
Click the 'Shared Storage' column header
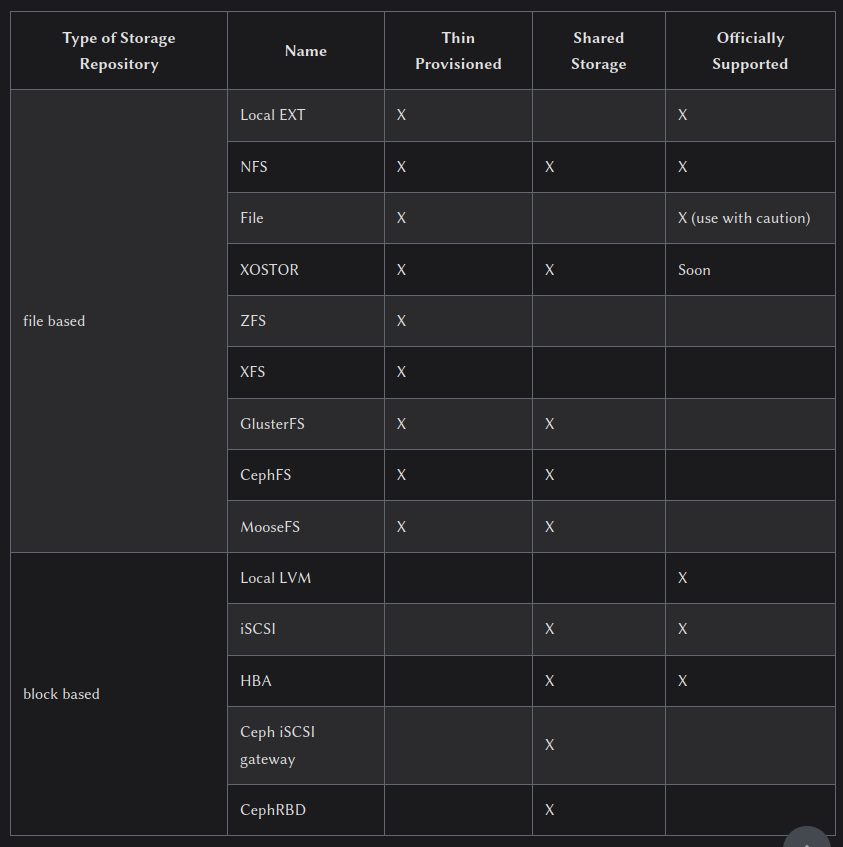pos(598,51)
